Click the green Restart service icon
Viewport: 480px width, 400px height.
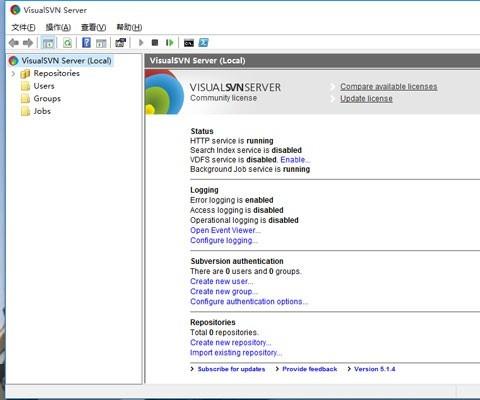169,43
